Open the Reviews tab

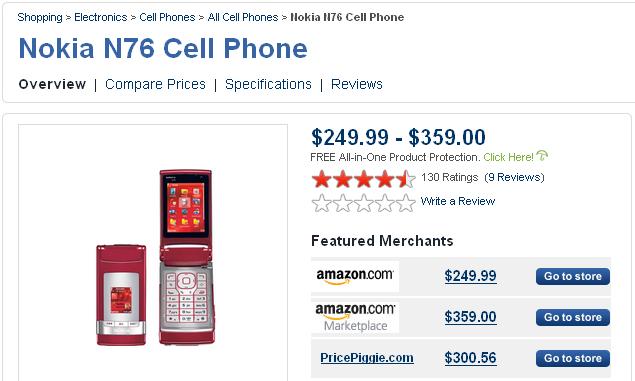point(357,84)
